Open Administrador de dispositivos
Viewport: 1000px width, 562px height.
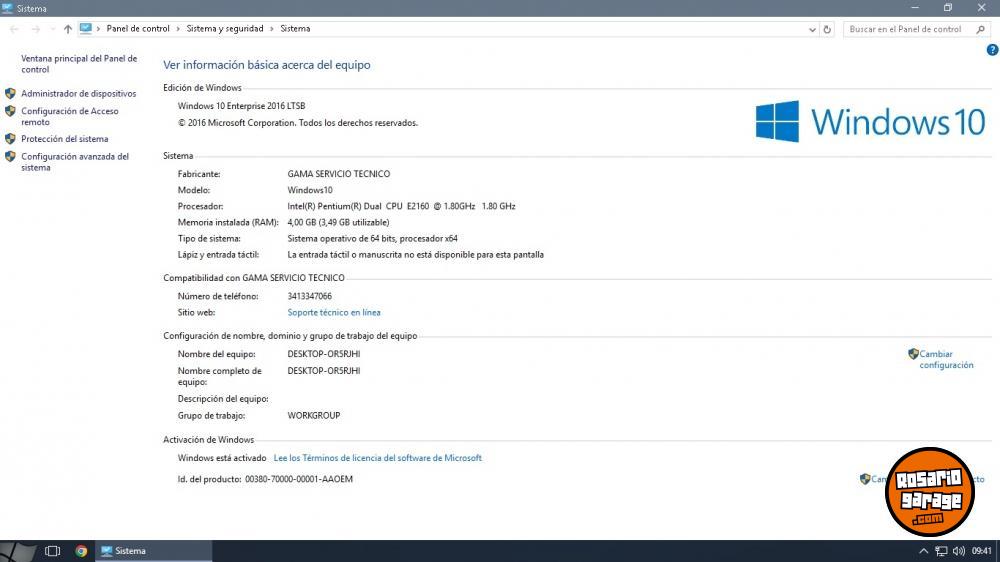point(78,93)
